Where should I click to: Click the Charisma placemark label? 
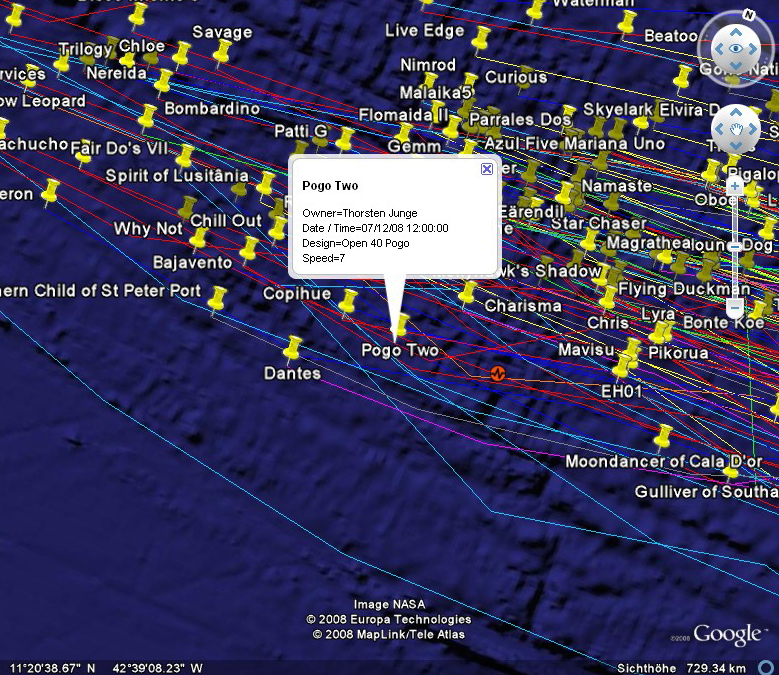(x=523, y=306)
